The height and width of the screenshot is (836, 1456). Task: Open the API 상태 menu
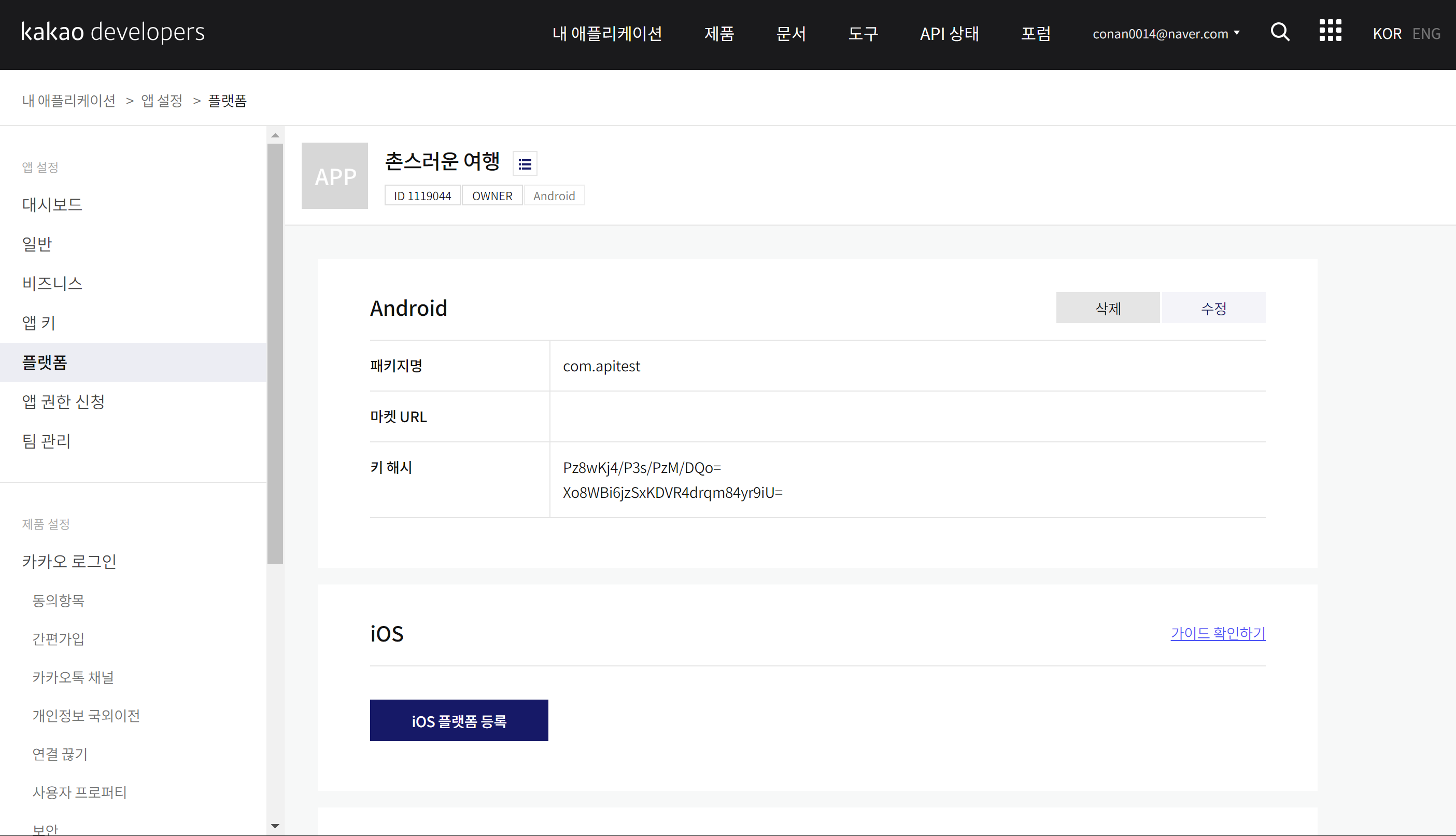[949, 33]
